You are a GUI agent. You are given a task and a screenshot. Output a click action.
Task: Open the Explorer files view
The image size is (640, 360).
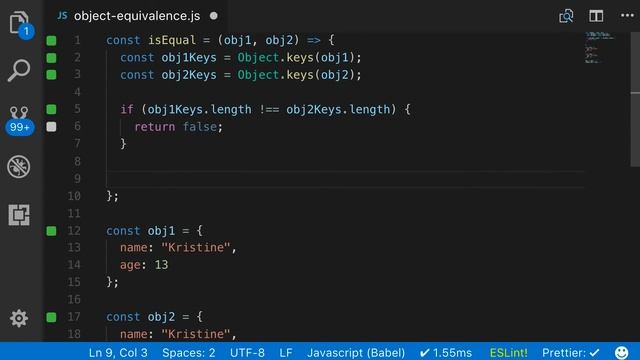pyautogui.click(x=19, y=24)
